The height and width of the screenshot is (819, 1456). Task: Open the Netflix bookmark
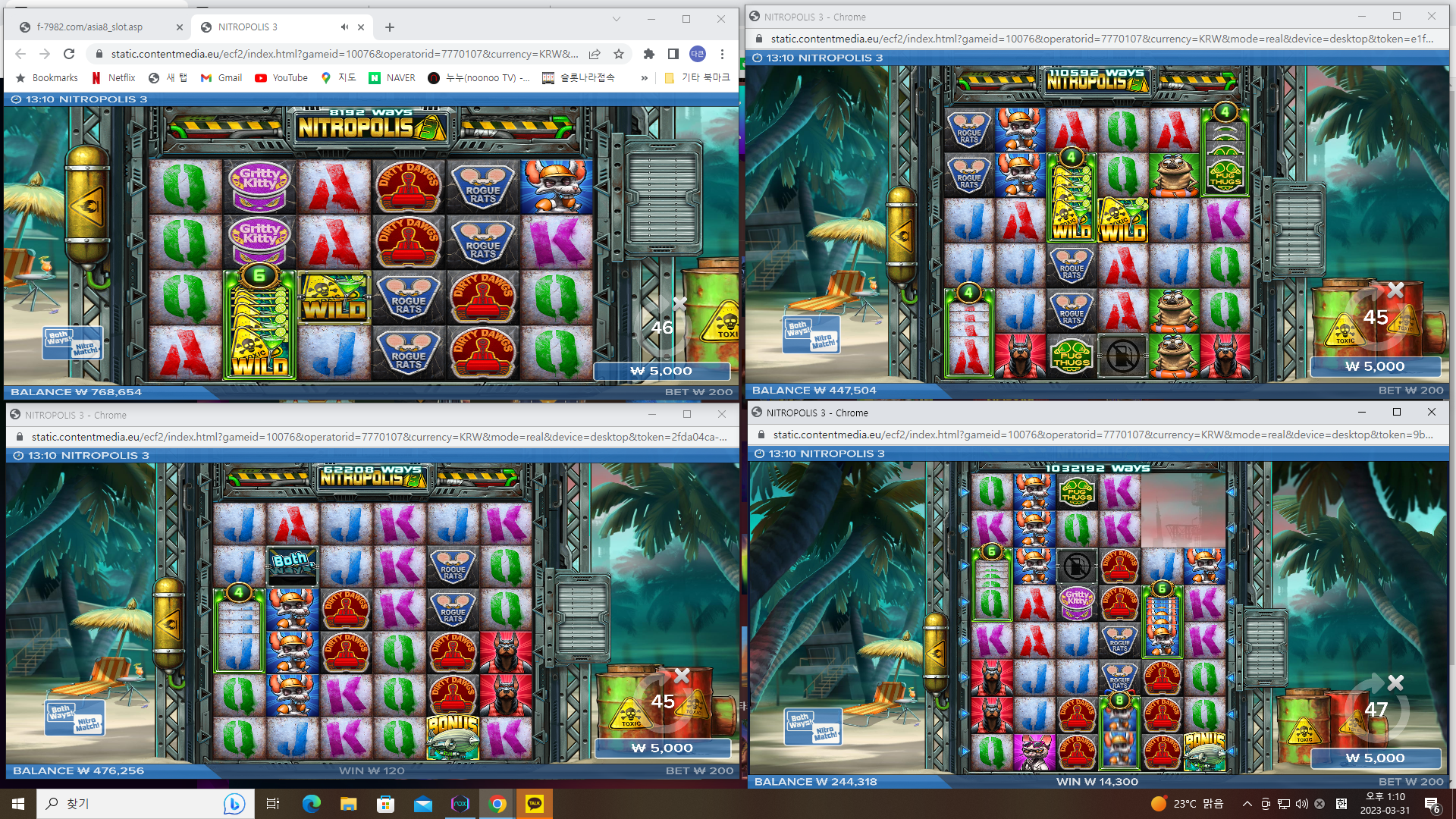(114, 77)
